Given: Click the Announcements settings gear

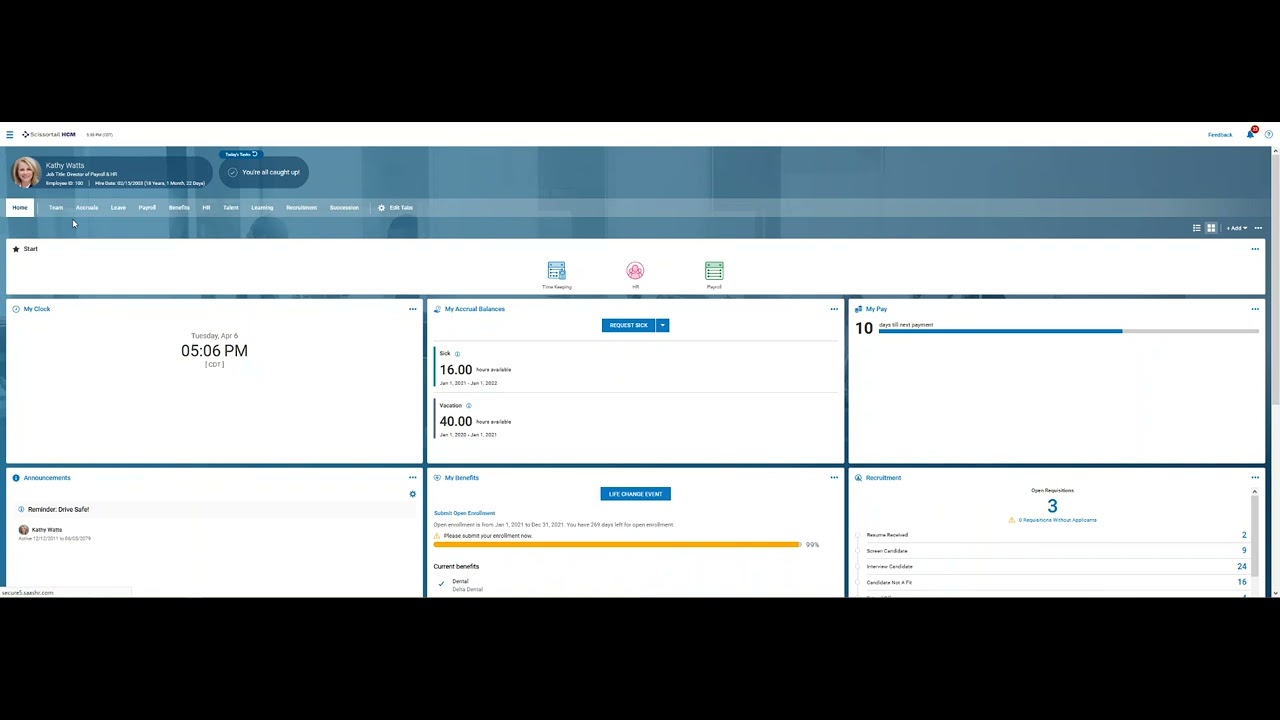Looking at the screenshot, I should (x=412, y=494).
